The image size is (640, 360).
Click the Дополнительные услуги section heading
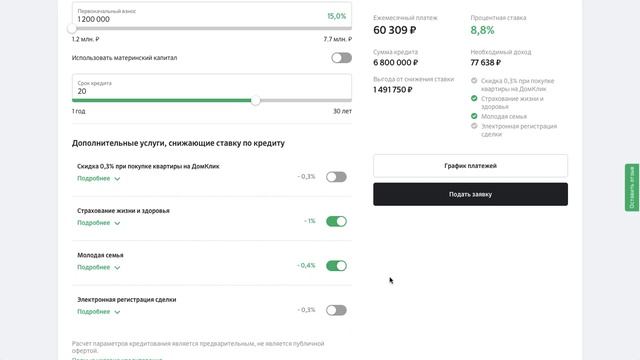[178, 143]
